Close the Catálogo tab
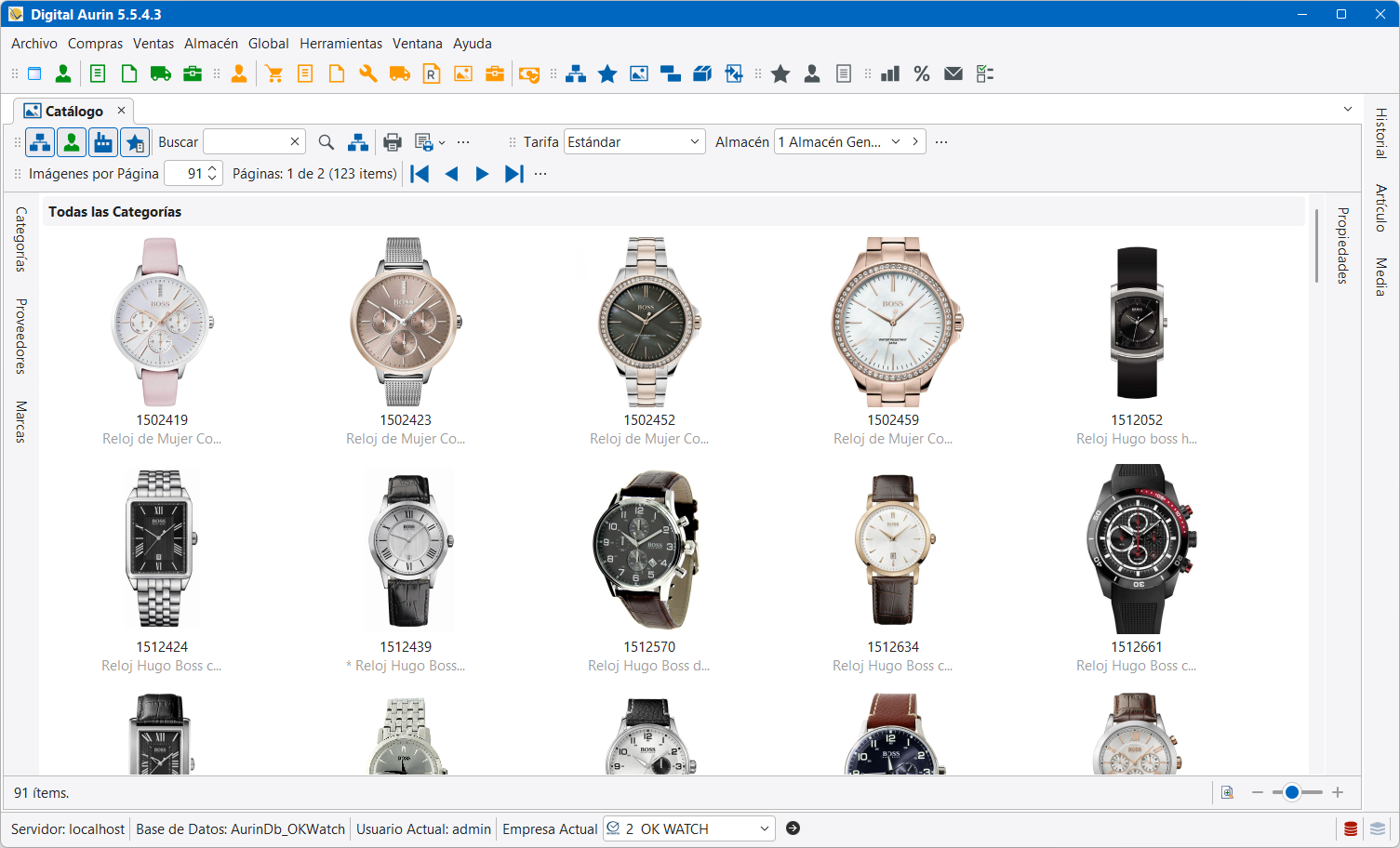 [121, 110]
